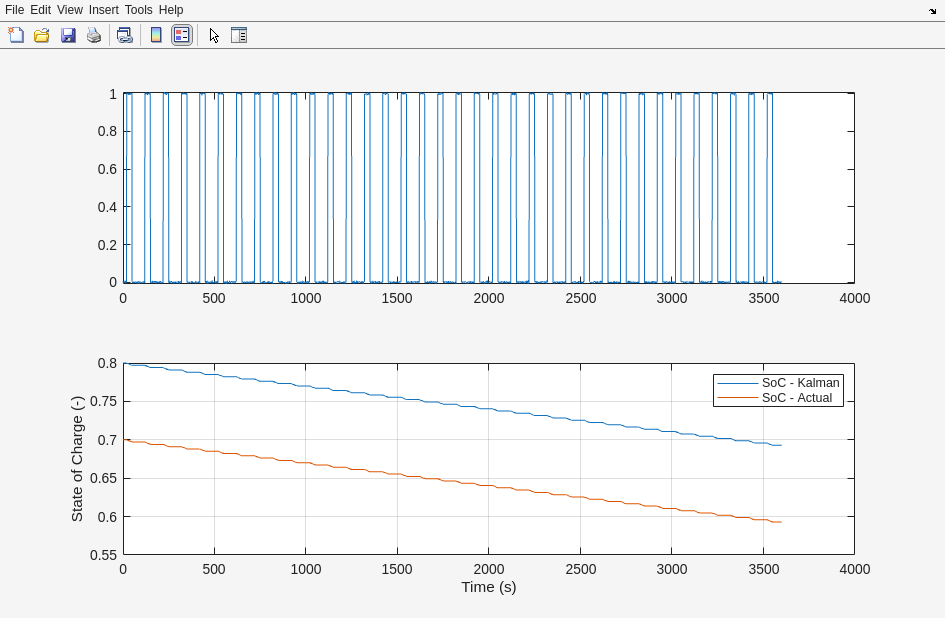This screenshot has width=945, height=618.
Task: Expand the Insert menu
Action: tap(103, 10)
